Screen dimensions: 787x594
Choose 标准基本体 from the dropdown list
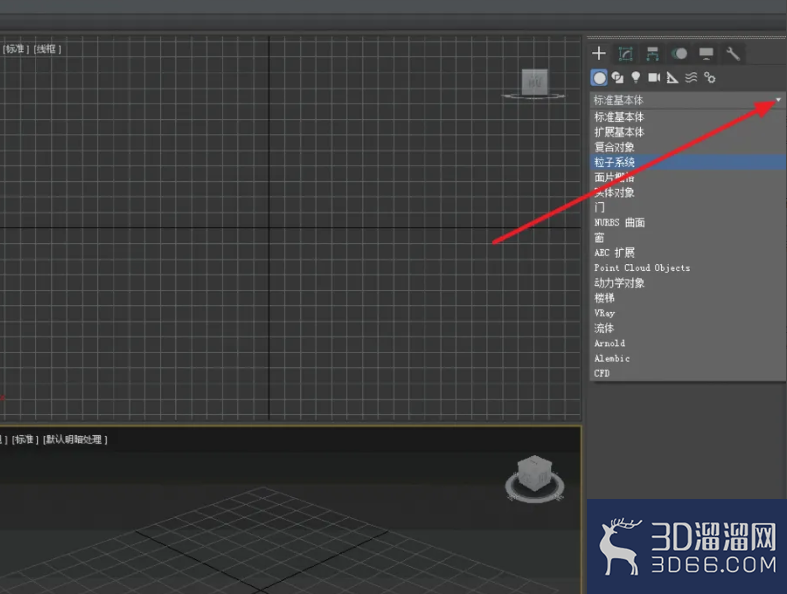click(x=688, y=117)
